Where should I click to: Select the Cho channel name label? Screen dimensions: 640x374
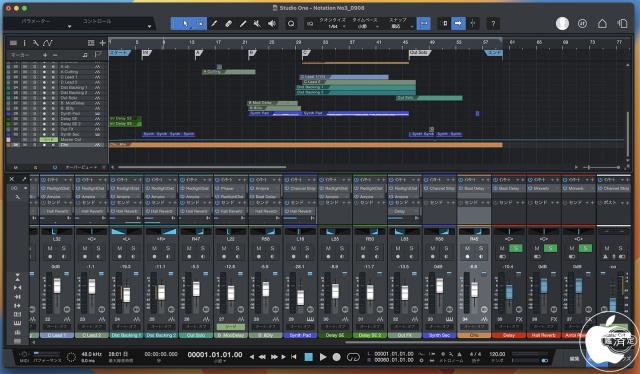point(474,335)
